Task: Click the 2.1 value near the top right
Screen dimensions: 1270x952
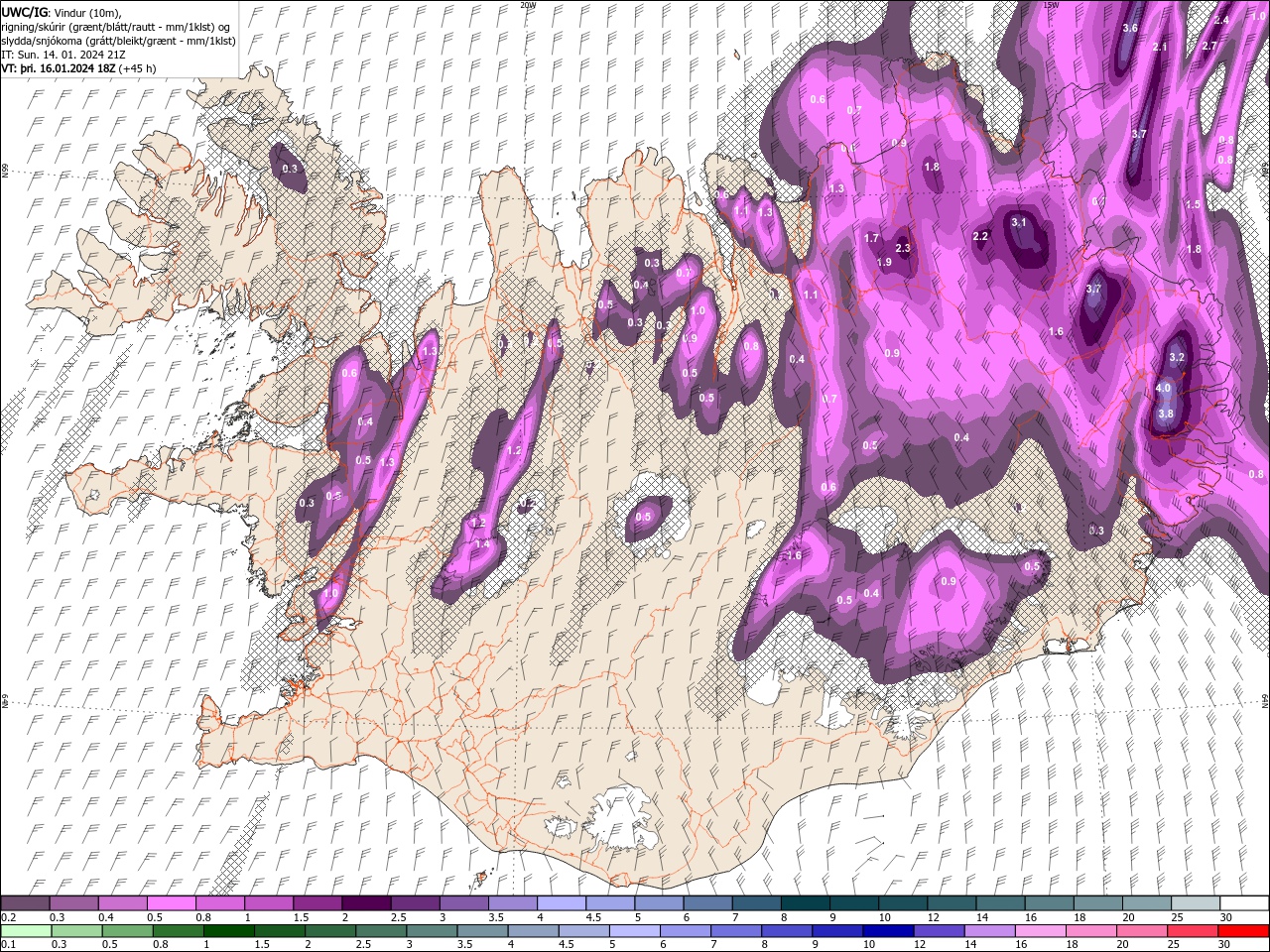Action: click(1160, 48)
